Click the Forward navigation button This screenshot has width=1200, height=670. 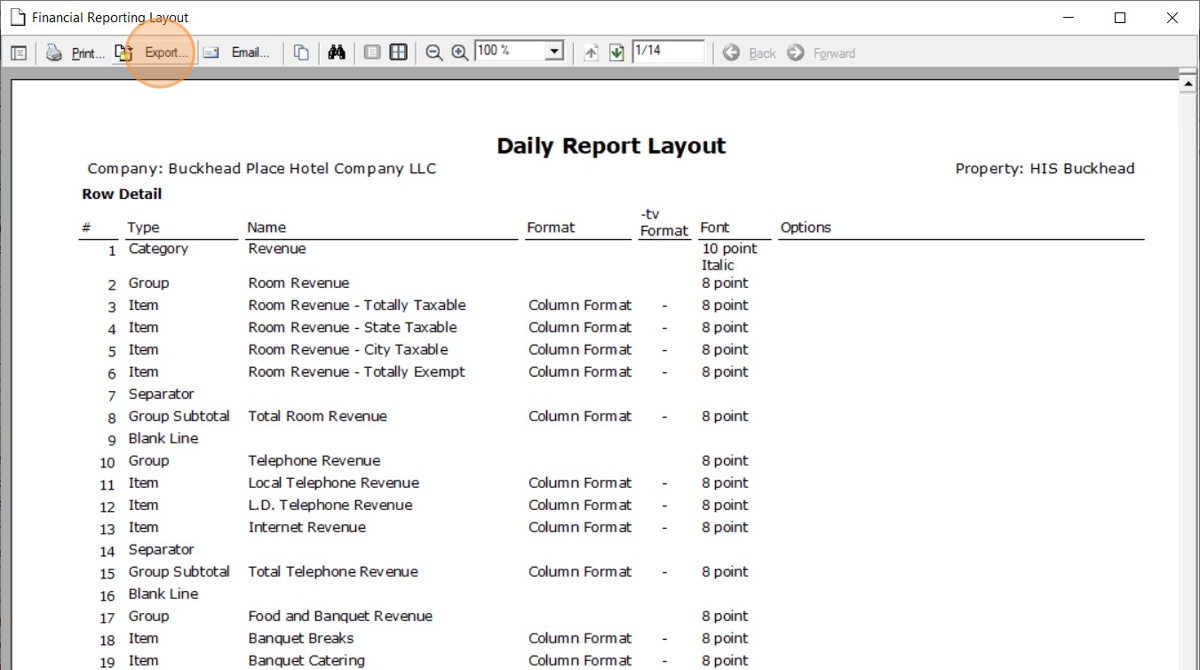coord(821,53)
